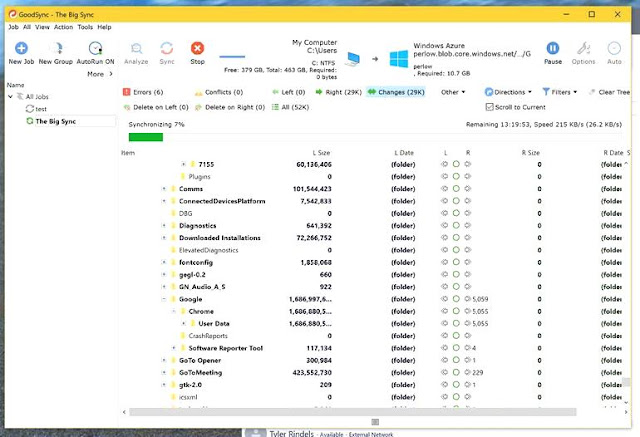Viewport: 640px width, 437px height.
Task: Show Delete on Left (0) items
Action: [156, 107]
